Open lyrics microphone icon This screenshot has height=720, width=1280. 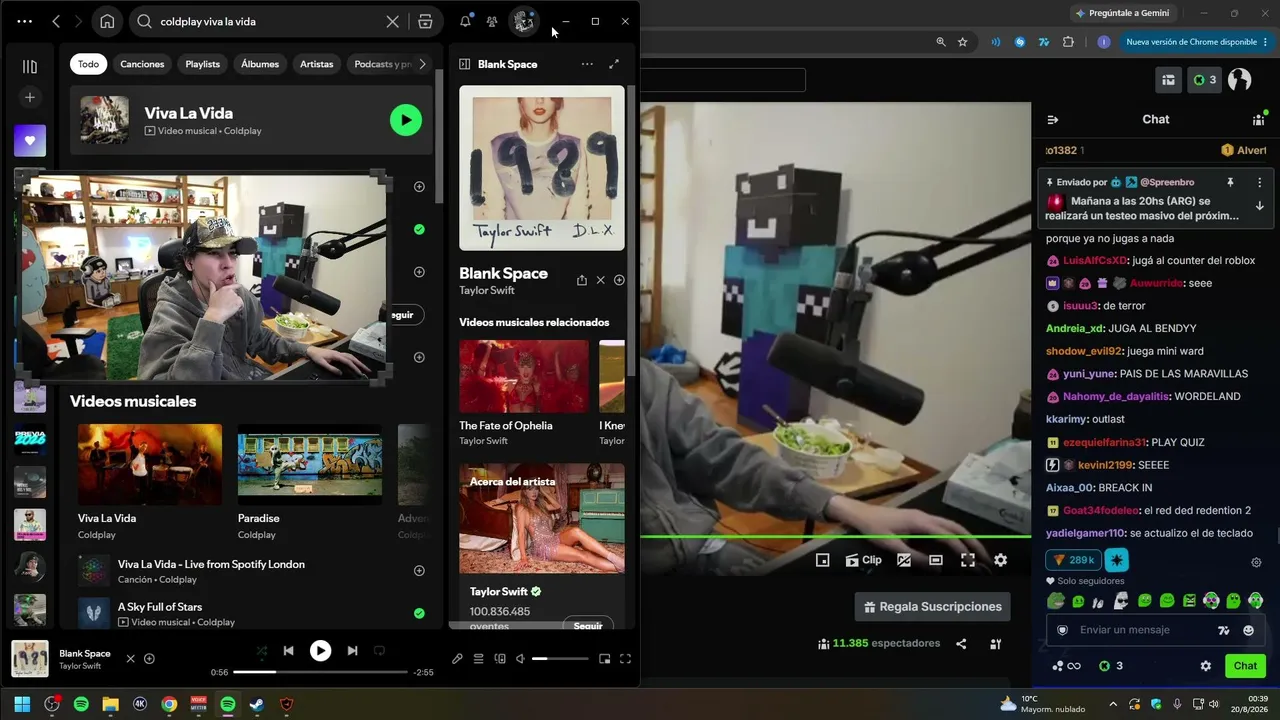point(457,659)
